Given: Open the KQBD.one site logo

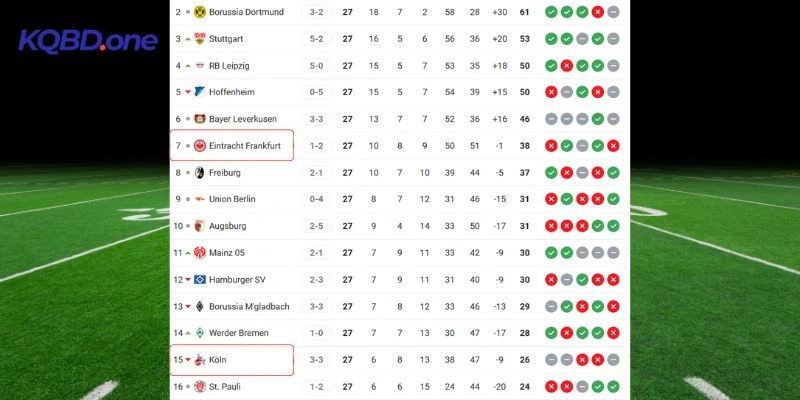Looking at the screenshot, I should (88, 41).
